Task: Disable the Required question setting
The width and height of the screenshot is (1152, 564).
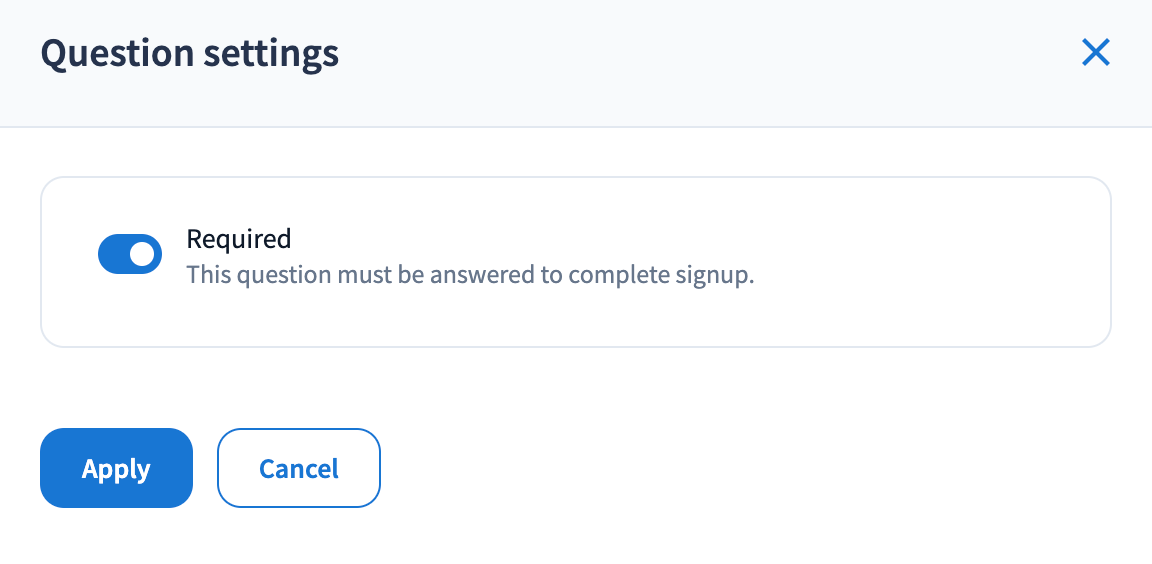Action: pos(130,254)
